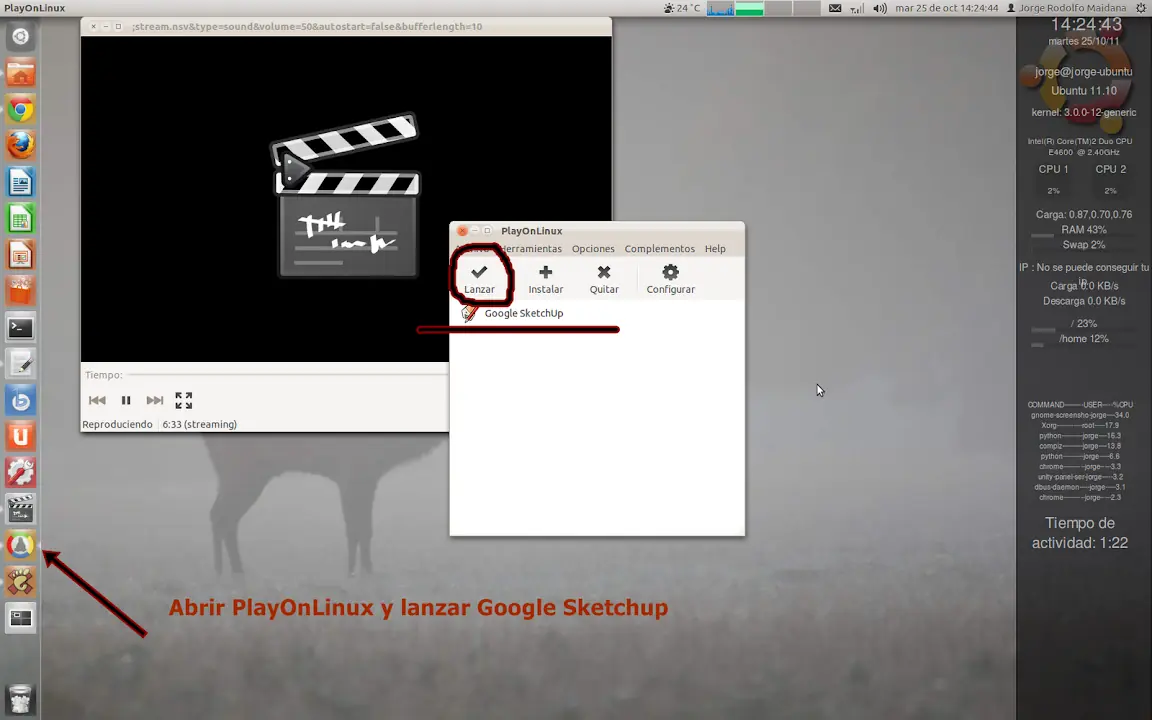Click the Instalar plus icon

(545, 273)
